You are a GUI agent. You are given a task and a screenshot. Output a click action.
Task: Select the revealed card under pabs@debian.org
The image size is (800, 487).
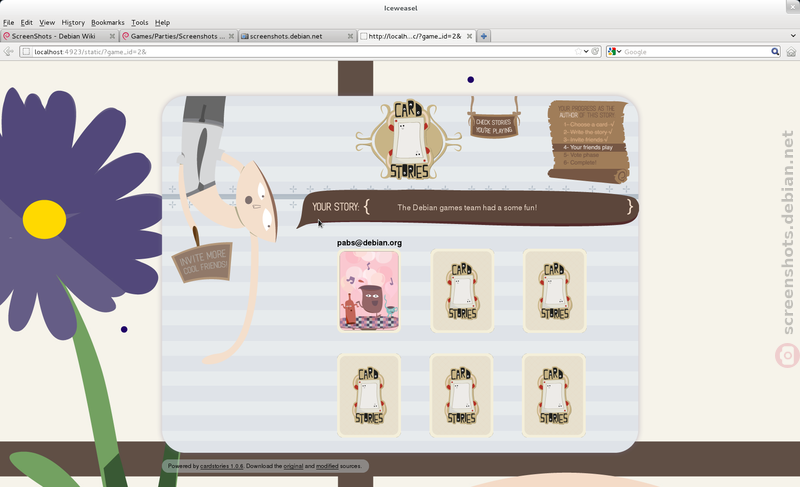(x=369, y=291)
